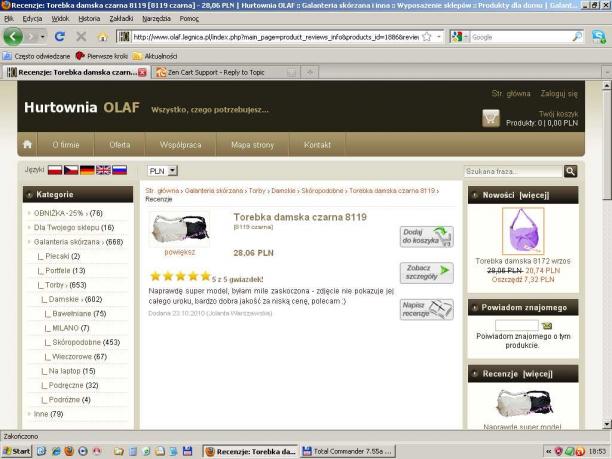Viewport: 612px width, 459px height.
Task: Open the Wieczorowe subcategory
Action: click(x=72, y=357)
